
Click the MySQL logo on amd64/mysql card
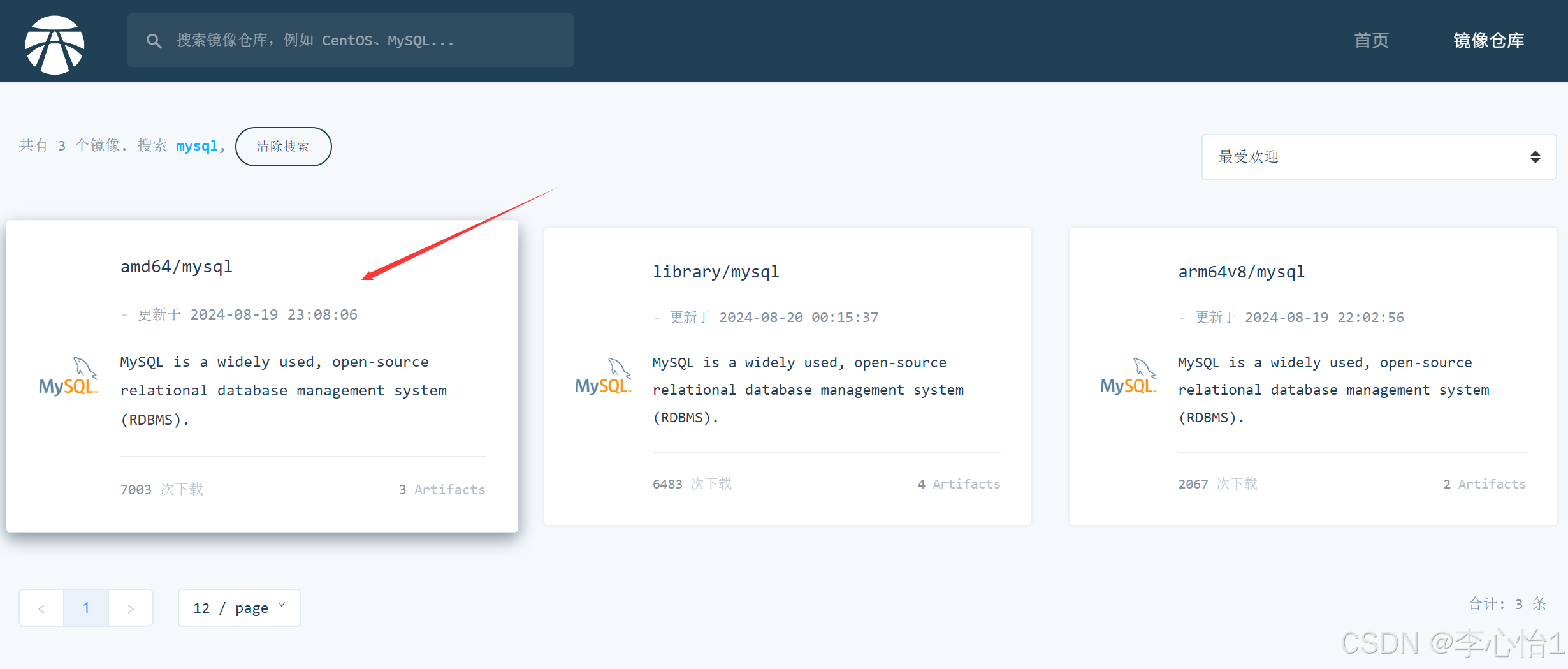click(68, 376)
